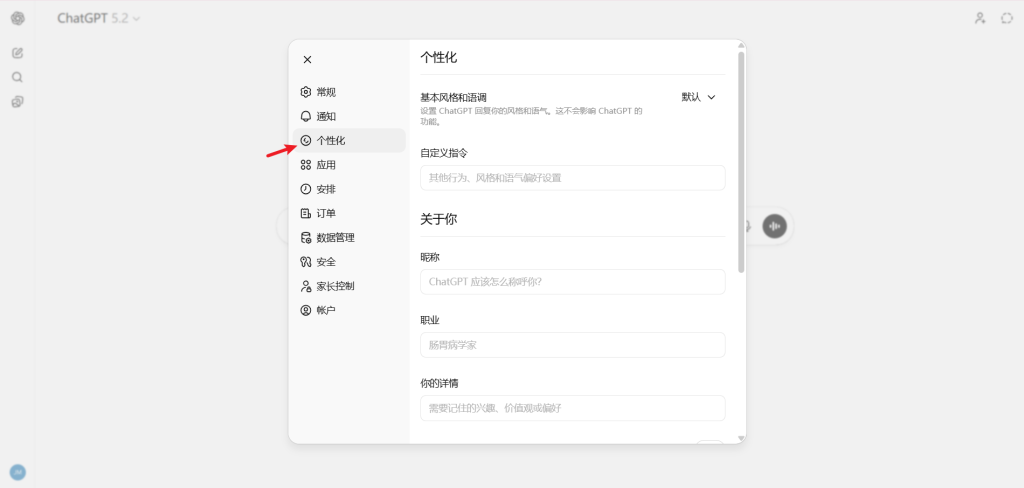Open the 应用 apps tab
Screen dimensions: 1024x488
click(x=349, y=165)
